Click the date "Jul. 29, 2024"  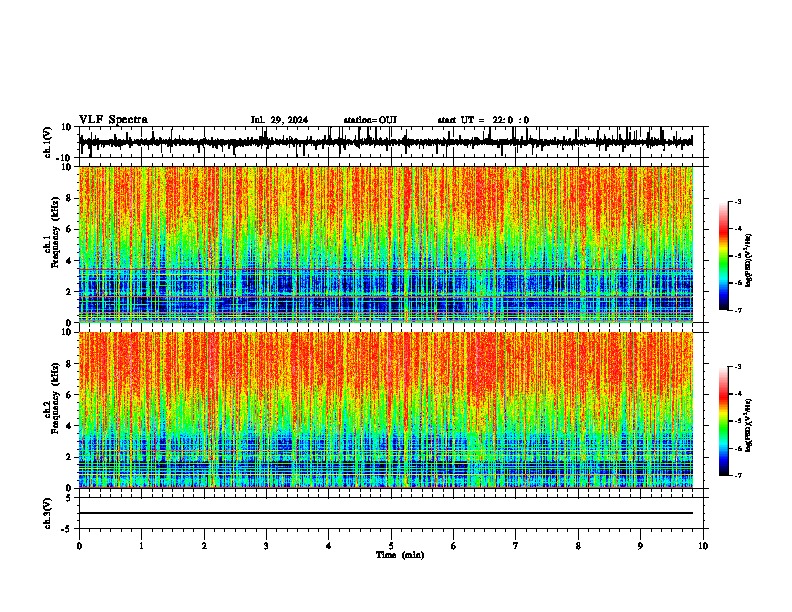(x=279, y=120)
